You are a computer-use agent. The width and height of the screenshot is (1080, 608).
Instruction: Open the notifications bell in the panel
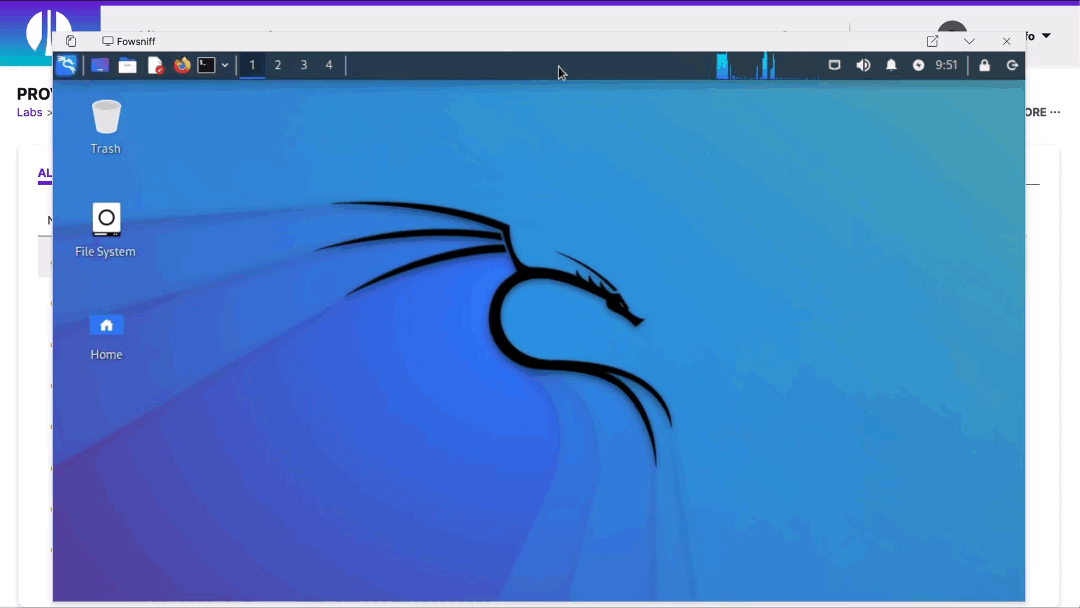891,65
